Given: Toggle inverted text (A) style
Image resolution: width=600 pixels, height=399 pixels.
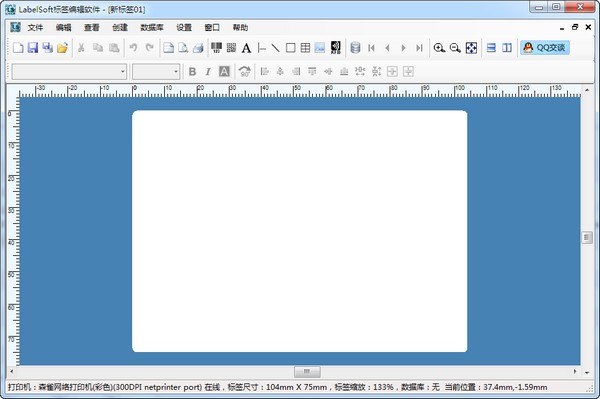Looking at the screenshot, I should tap(224, 72).
